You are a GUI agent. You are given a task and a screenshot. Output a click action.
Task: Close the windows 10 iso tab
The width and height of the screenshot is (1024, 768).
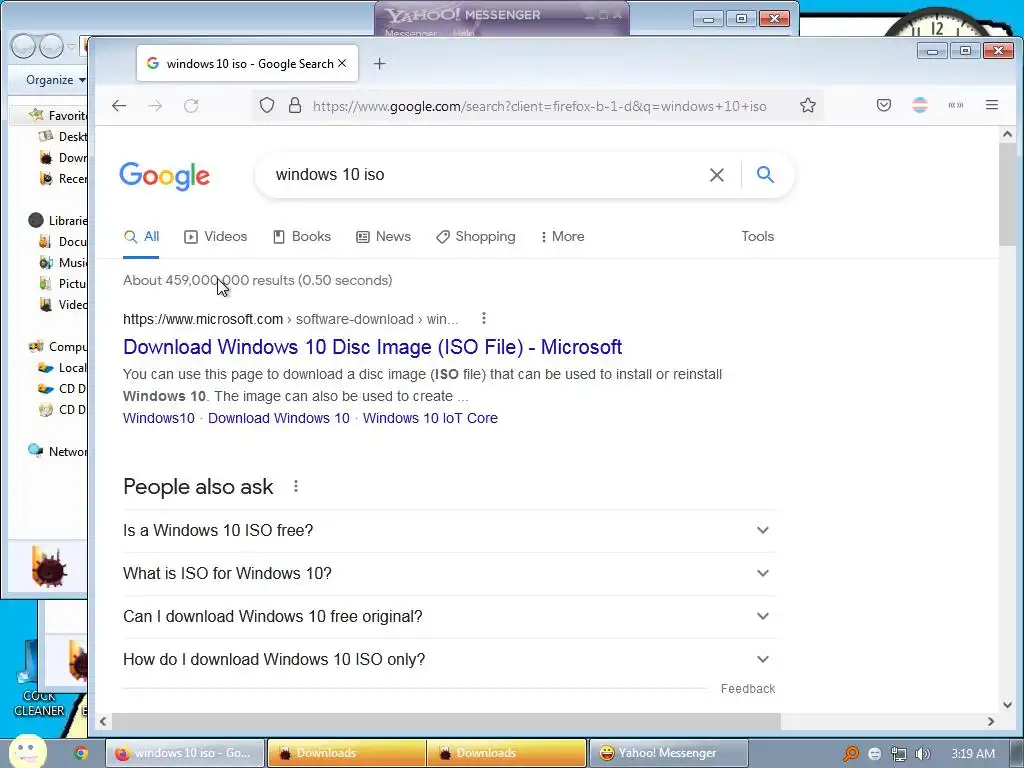342,63
